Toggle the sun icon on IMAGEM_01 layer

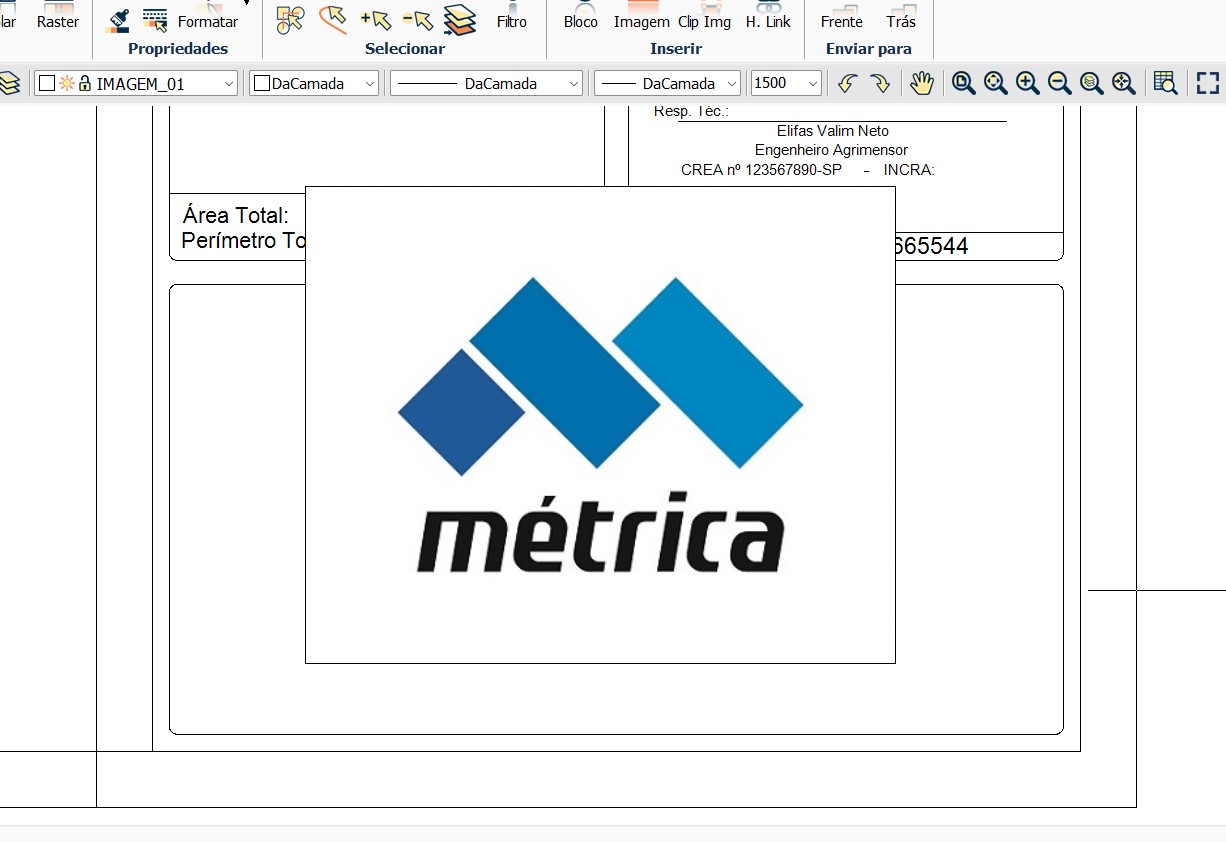coord(67,84)
